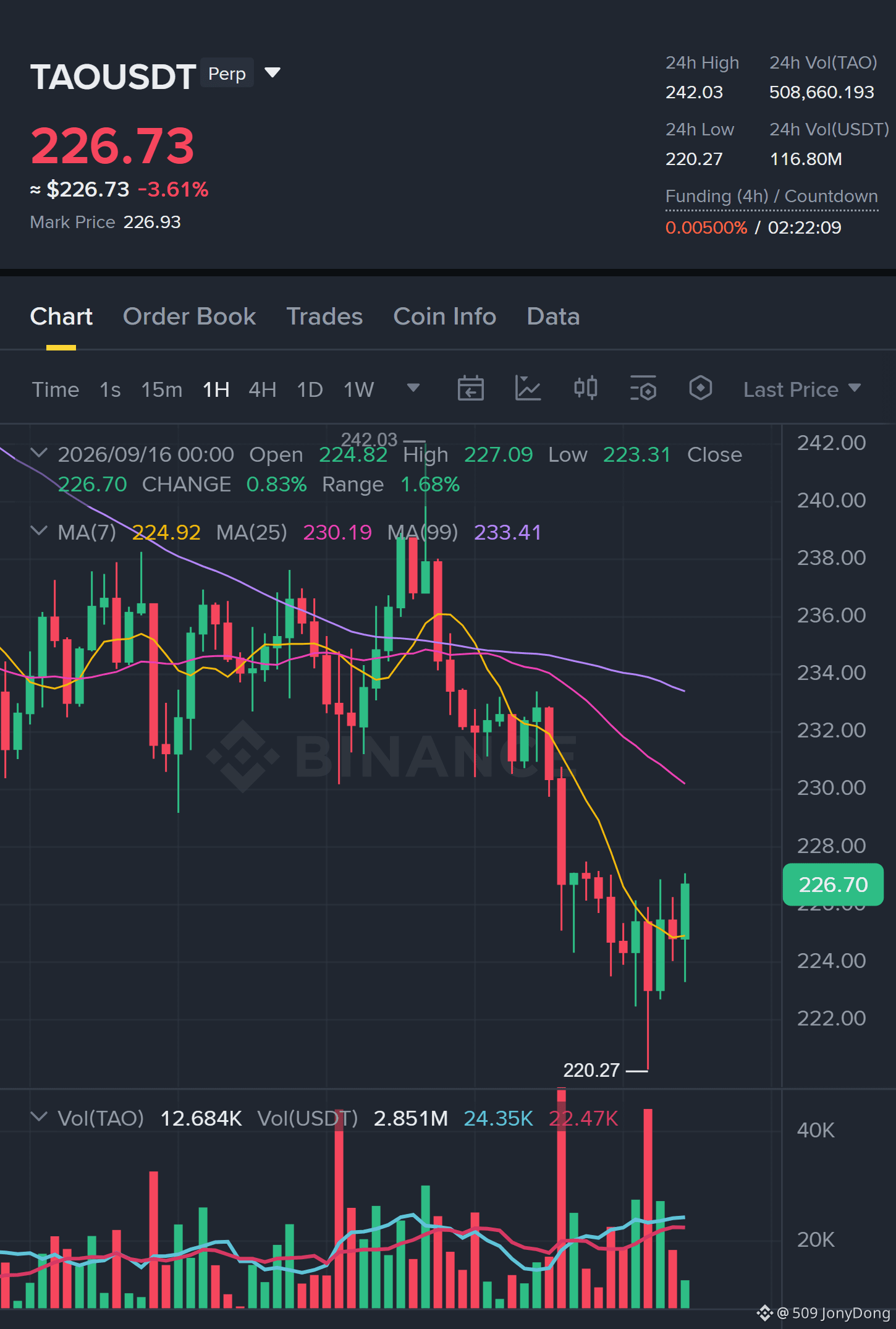The height and width of the screenshot is (1329, 896).
Task: Select the 1D timeframe
Action: tap(310, 389)
